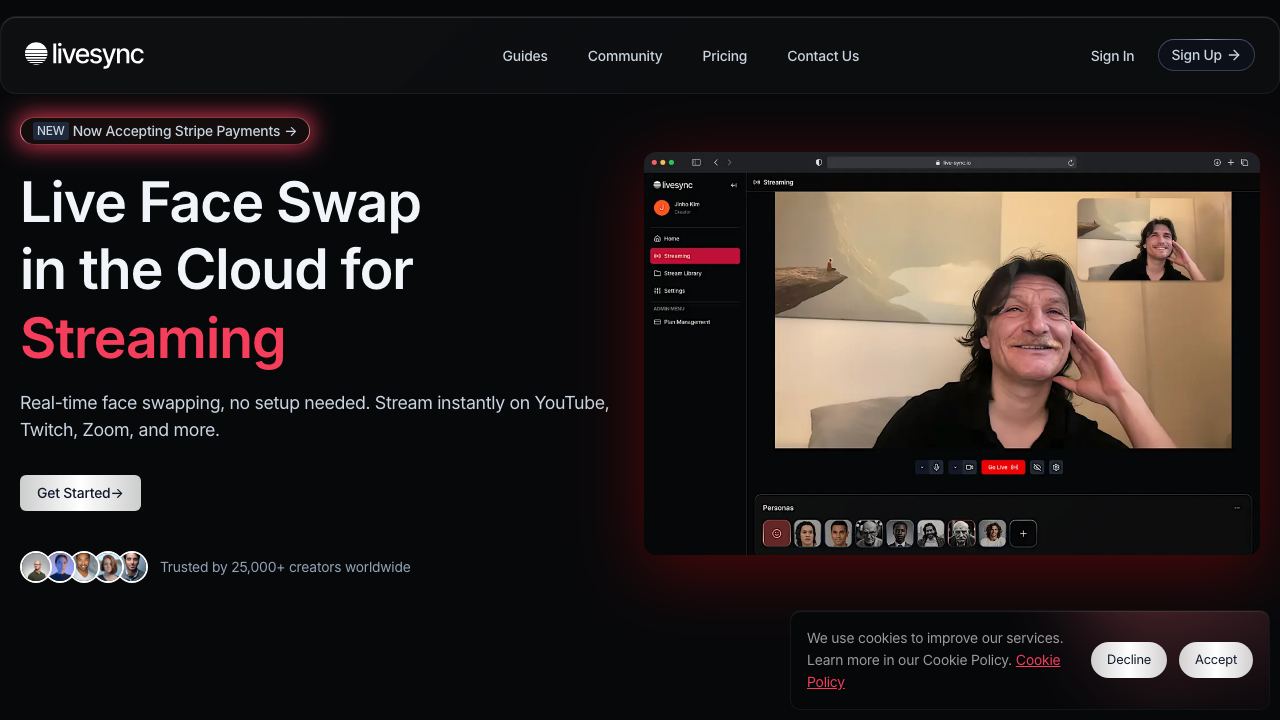The width and height of the screenshot is (1280, 720).
Task: Open the Guides nav item
Action: [525, 56]
